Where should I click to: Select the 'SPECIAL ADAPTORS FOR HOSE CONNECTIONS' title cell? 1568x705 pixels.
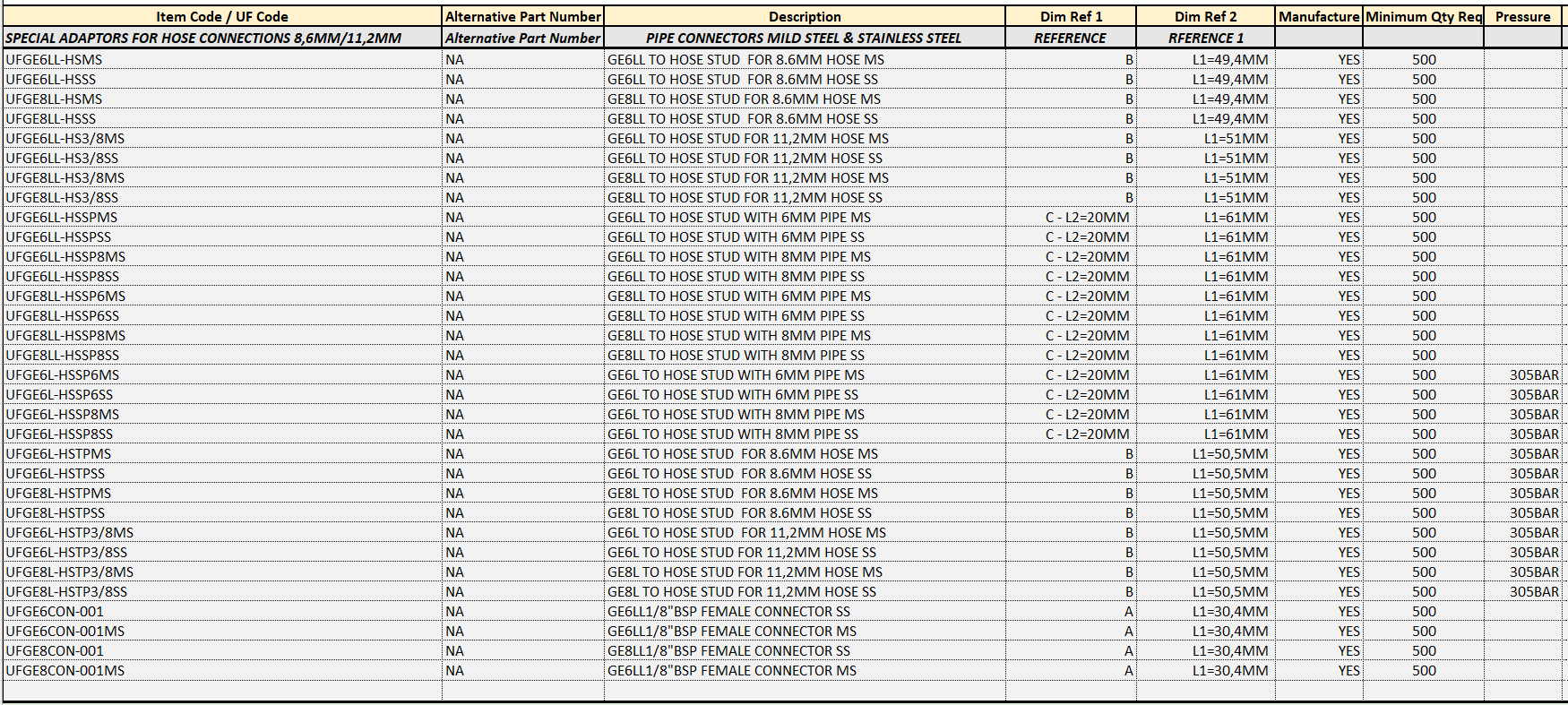click(203, 38)
